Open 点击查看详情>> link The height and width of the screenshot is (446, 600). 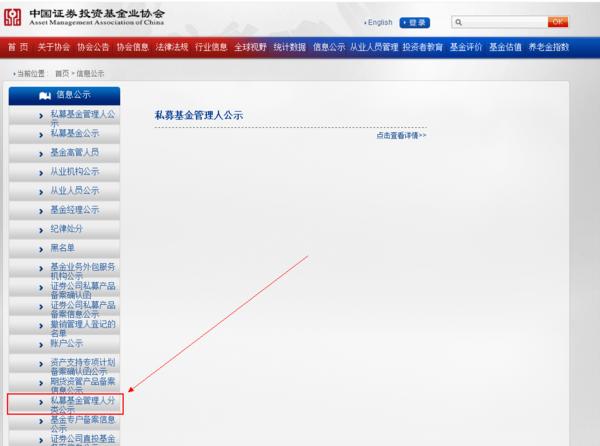401,135
